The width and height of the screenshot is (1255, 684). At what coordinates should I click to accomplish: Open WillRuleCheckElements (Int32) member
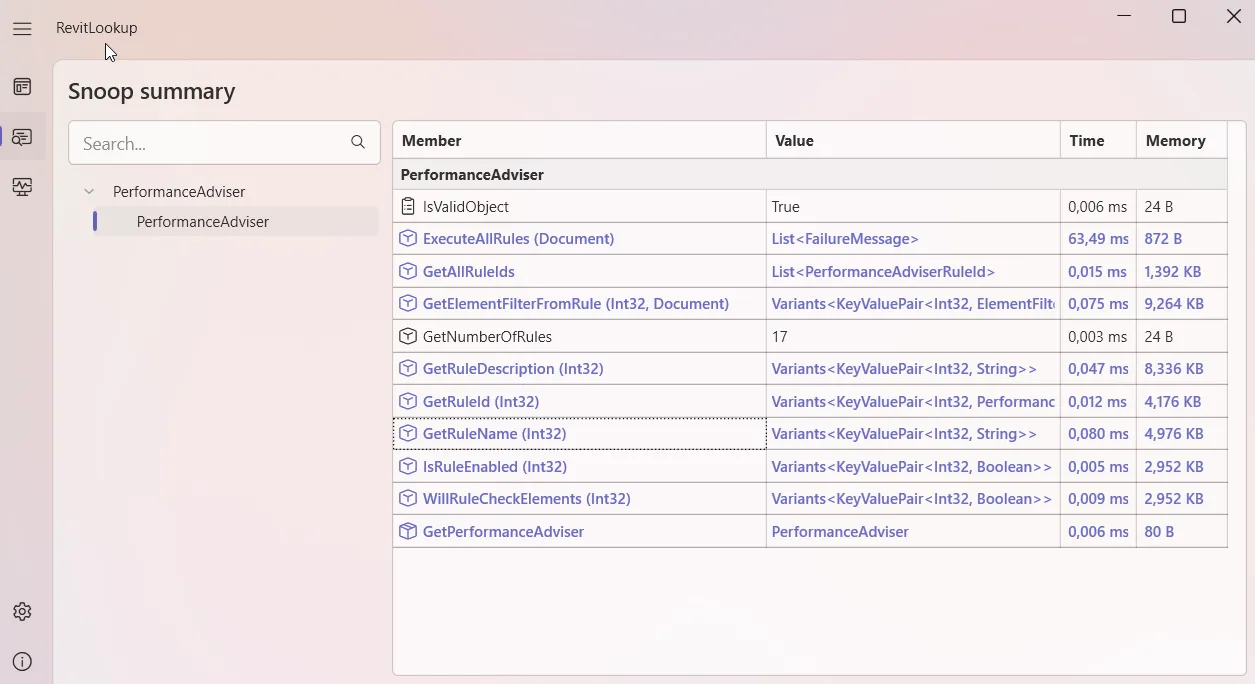click(527, 499)
